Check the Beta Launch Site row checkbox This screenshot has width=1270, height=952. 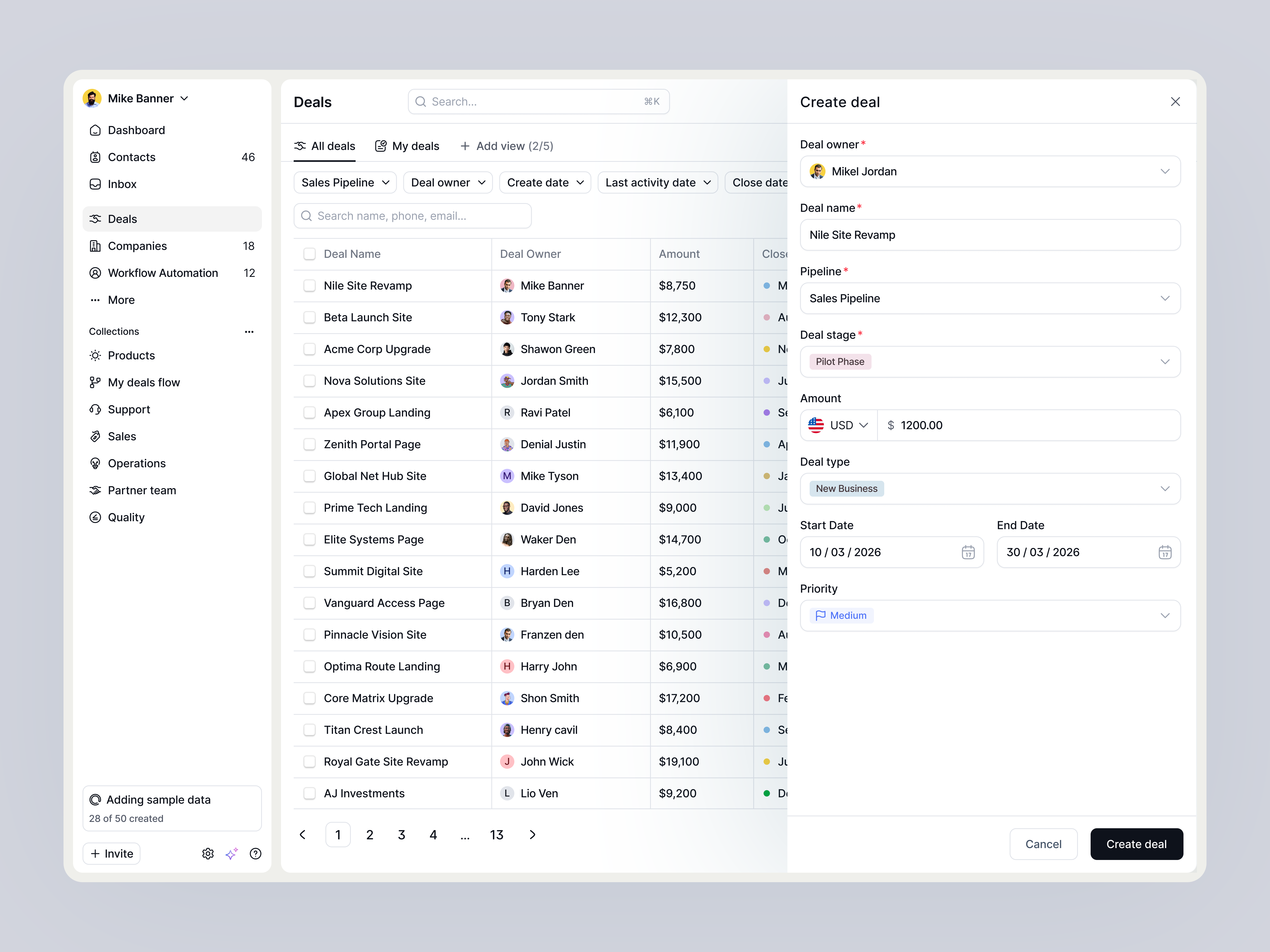[x=309, y=317]
